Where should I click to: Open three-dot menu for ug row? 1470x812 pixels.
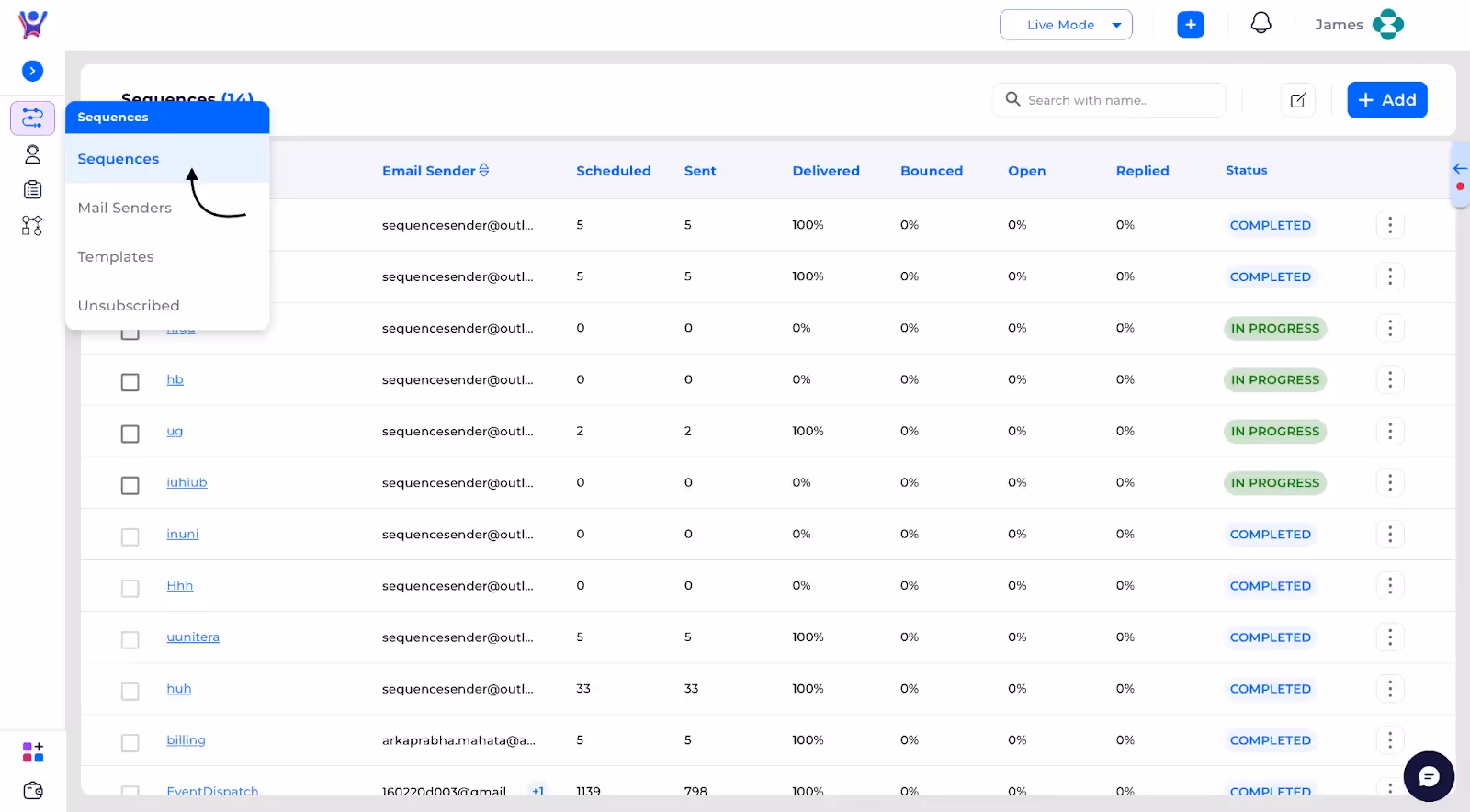point(1390,431)
